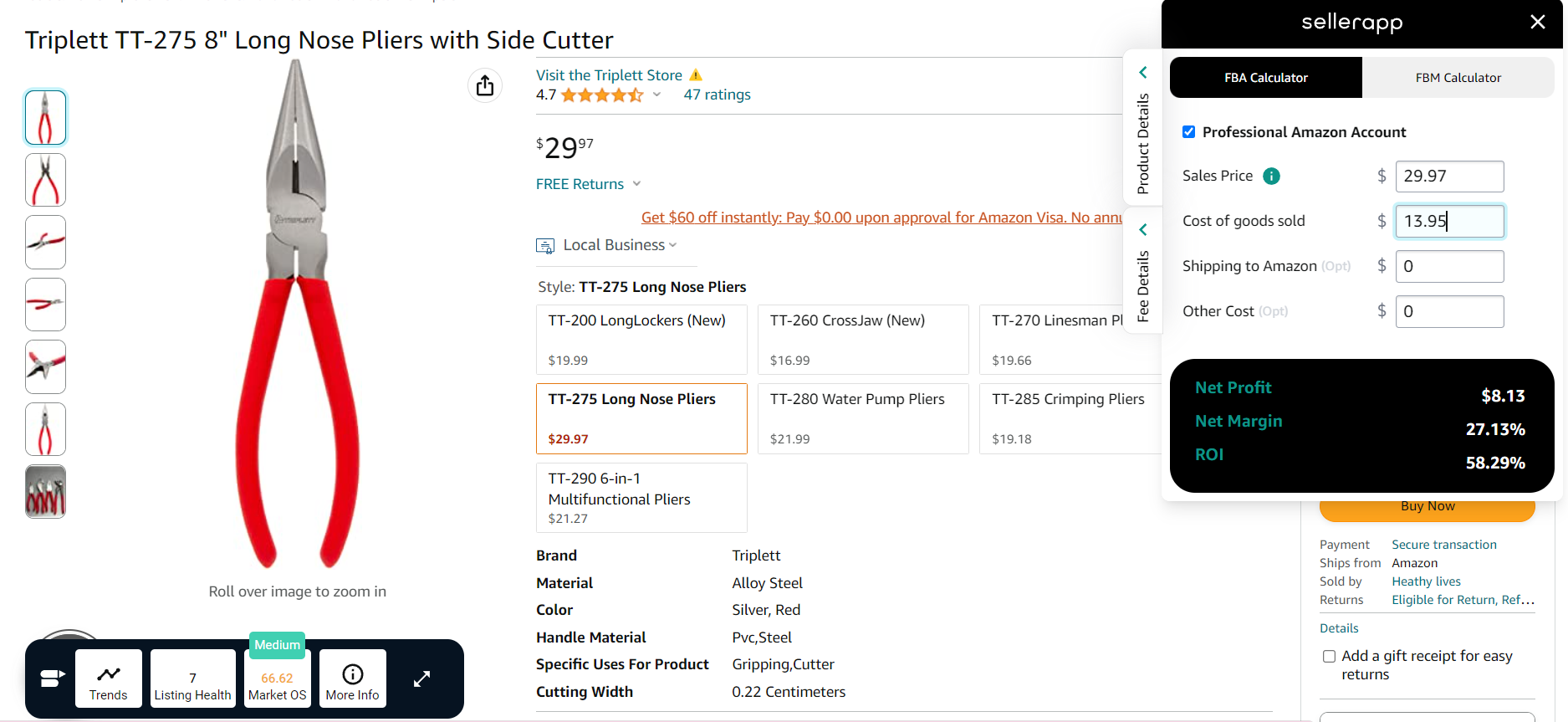The image size is (1568, 722).
Task: Toggle the Professional Amazon Account checkbox
Action: [x=1188, y=132]
